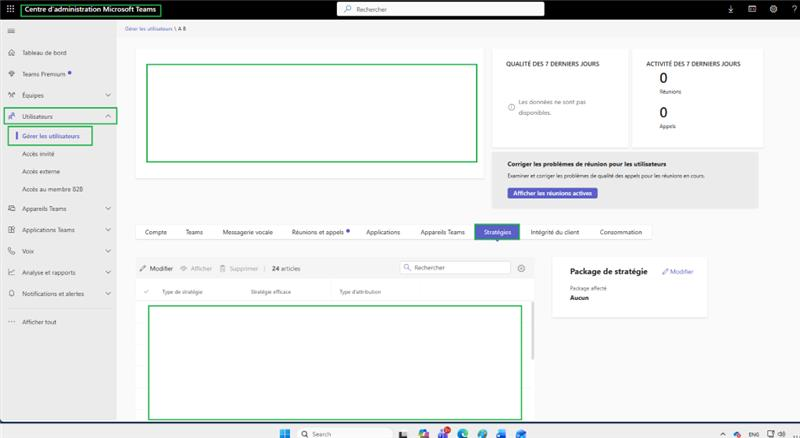Open Accès externe in sidebar
Image resolution: width=800 pixels, height=438 pixels.
(41, 172)
